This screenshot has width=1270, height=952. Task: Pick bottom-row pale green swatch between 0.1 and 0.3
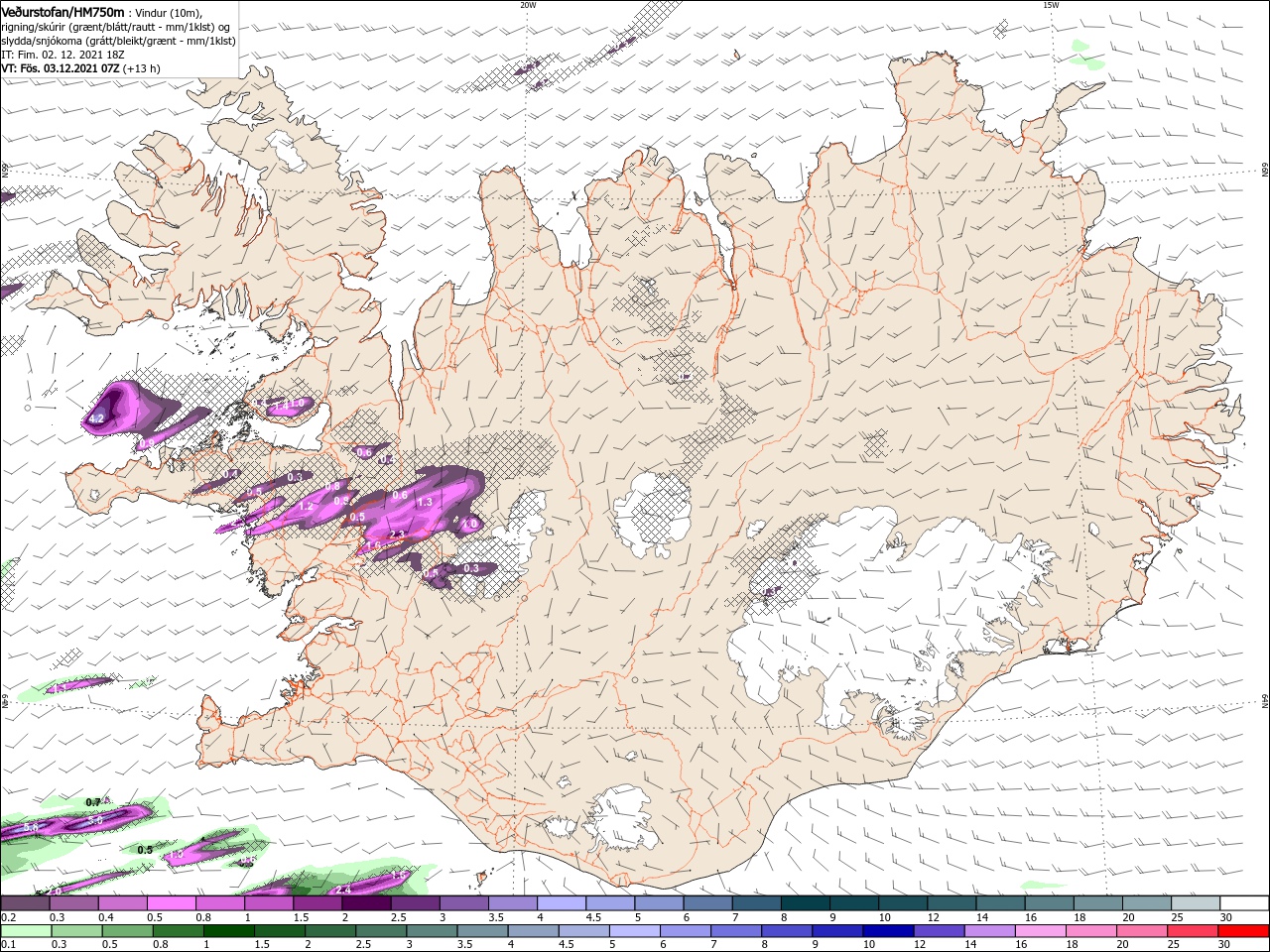25,931
